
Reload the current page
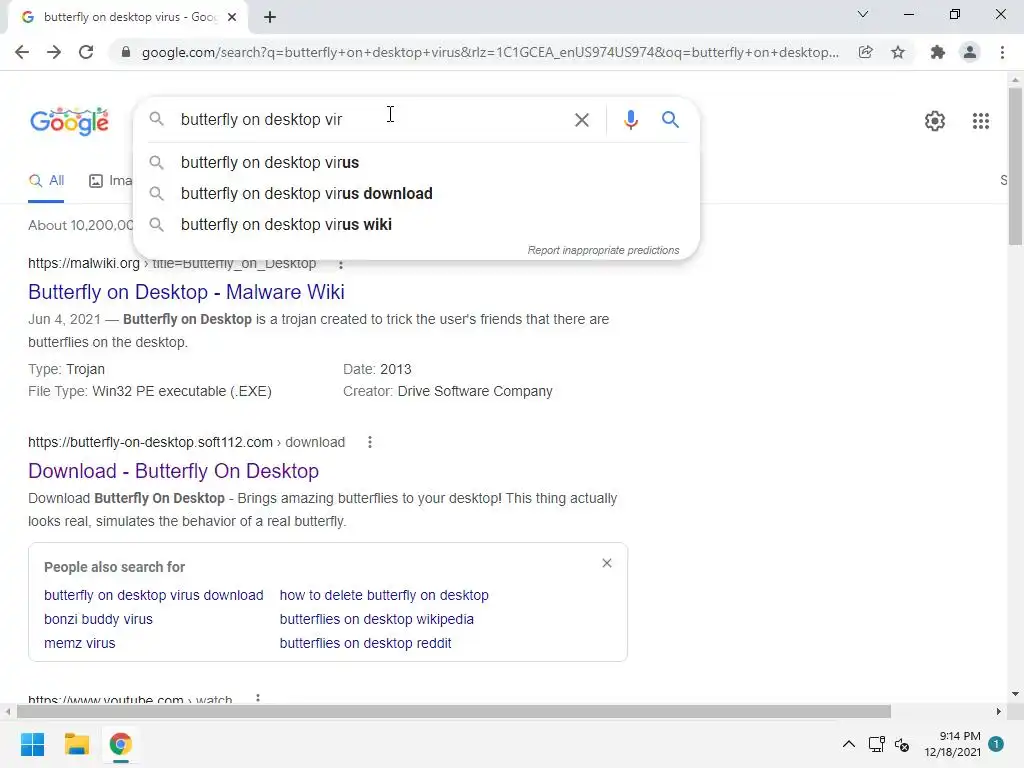pyautogui.click(x=86, y=52)
